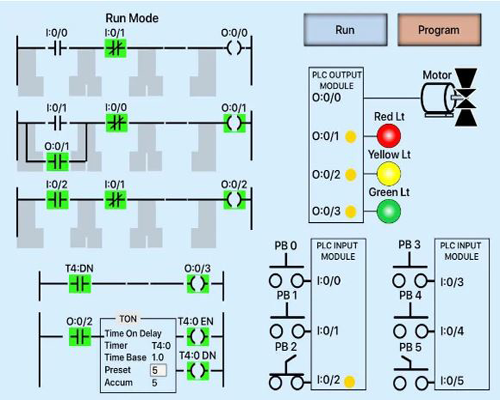Screen dimensions: 500x400
Task: Click the O:0/0 terminal label on output module
Action: click(327, 98)
